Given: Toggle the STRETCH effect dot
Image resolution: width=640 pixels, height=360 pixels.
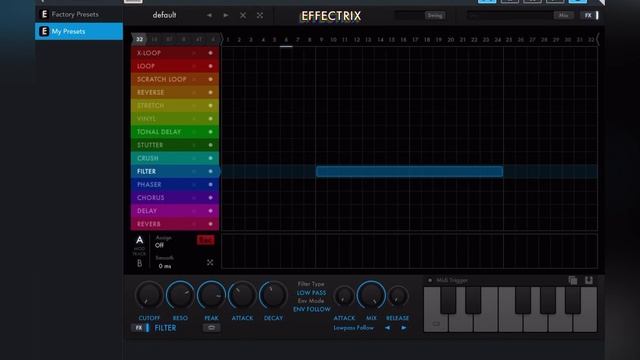Looking at the screenshot, I should coord(211,105).
